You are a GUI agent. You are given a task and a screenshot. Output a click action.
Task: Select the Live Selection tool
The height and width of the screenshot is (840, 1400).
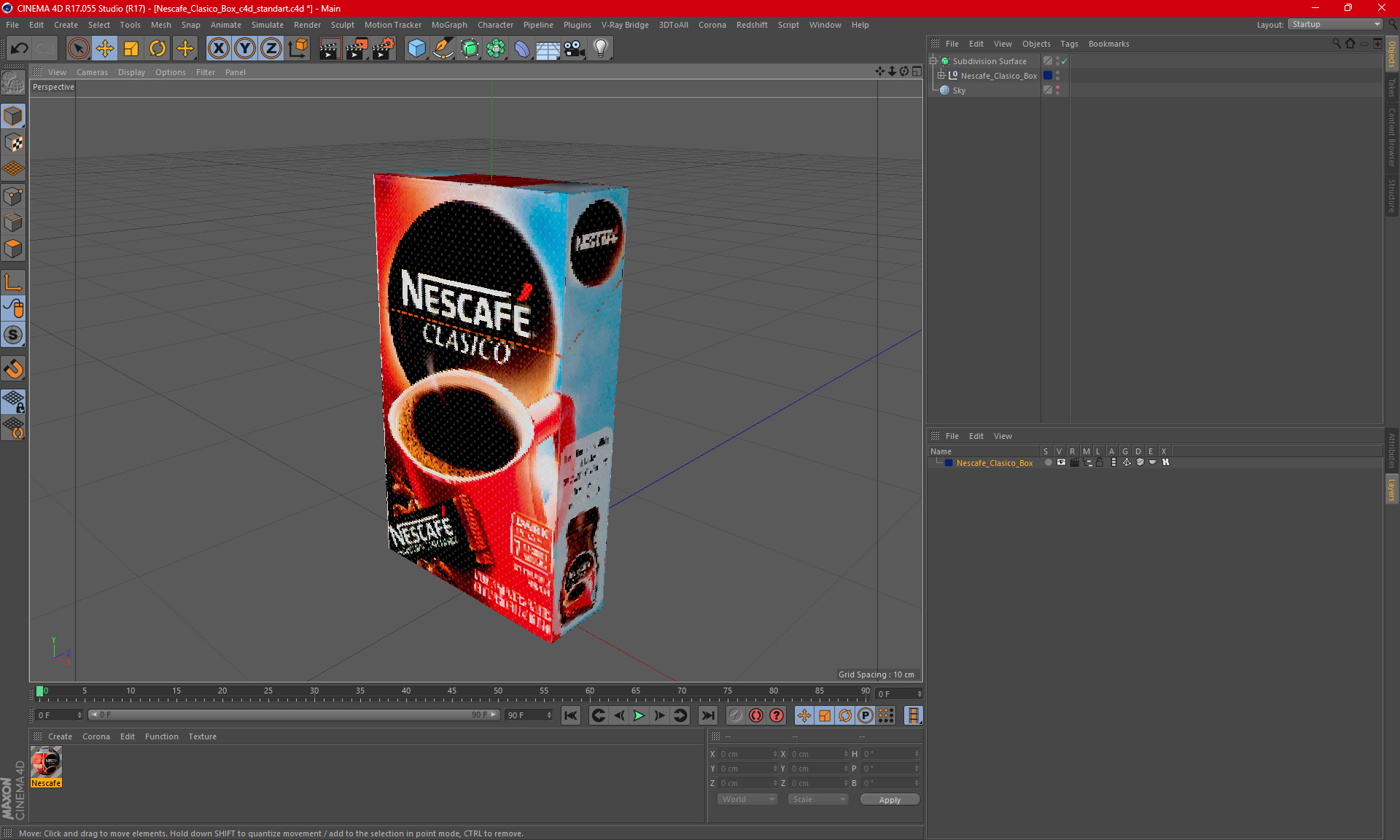click(x=78, y=49)
